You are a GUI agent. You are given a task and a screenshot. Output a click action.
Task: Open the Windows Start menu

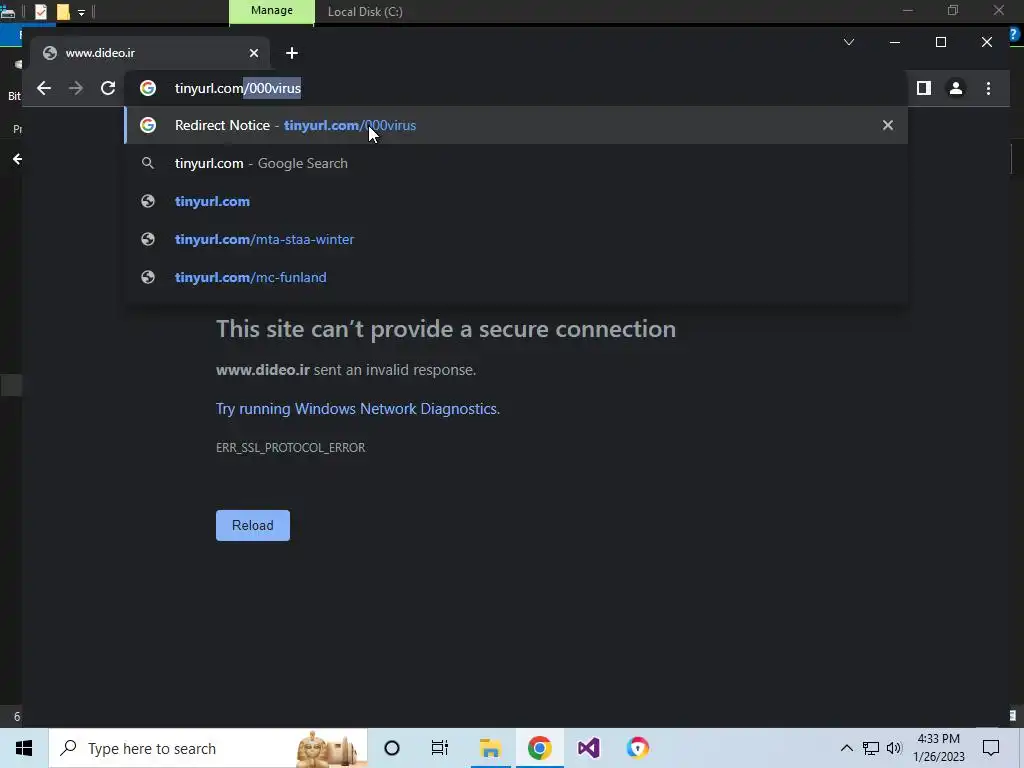coord(24,748)
